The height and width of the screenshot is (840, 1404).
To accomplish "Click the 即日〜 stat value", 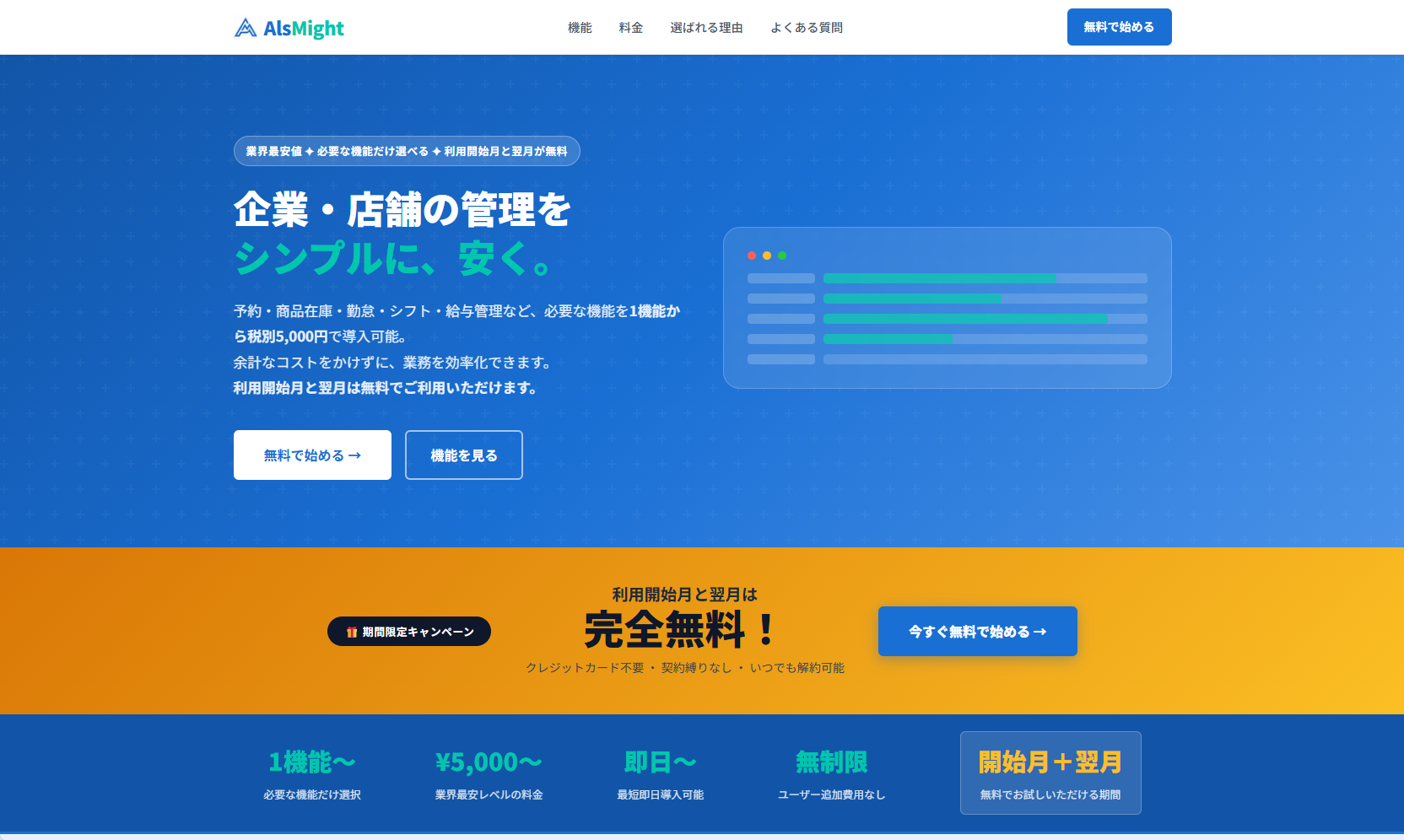I will pyautogui.click(x=661, y=762).
